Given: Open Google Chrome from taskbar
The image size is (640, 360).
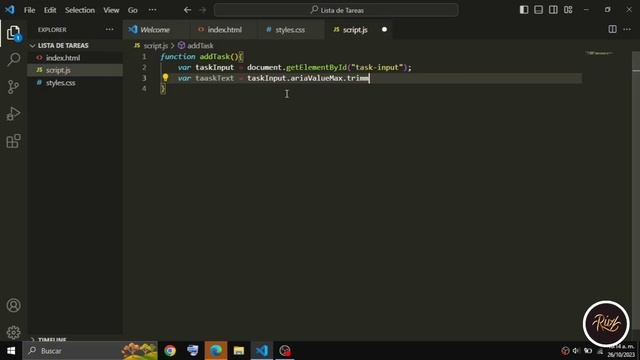Looking at the screenshot, I should pos(170,351).
